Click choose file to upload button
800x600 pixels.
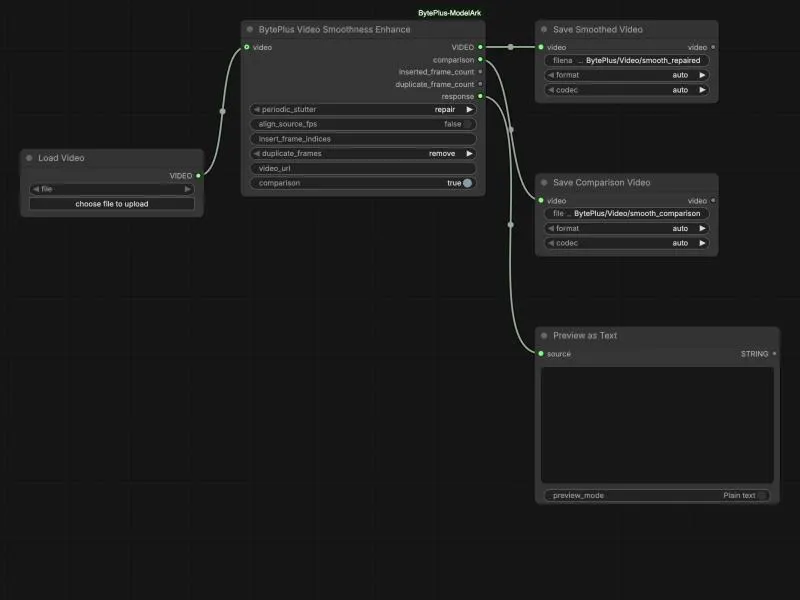112,204
